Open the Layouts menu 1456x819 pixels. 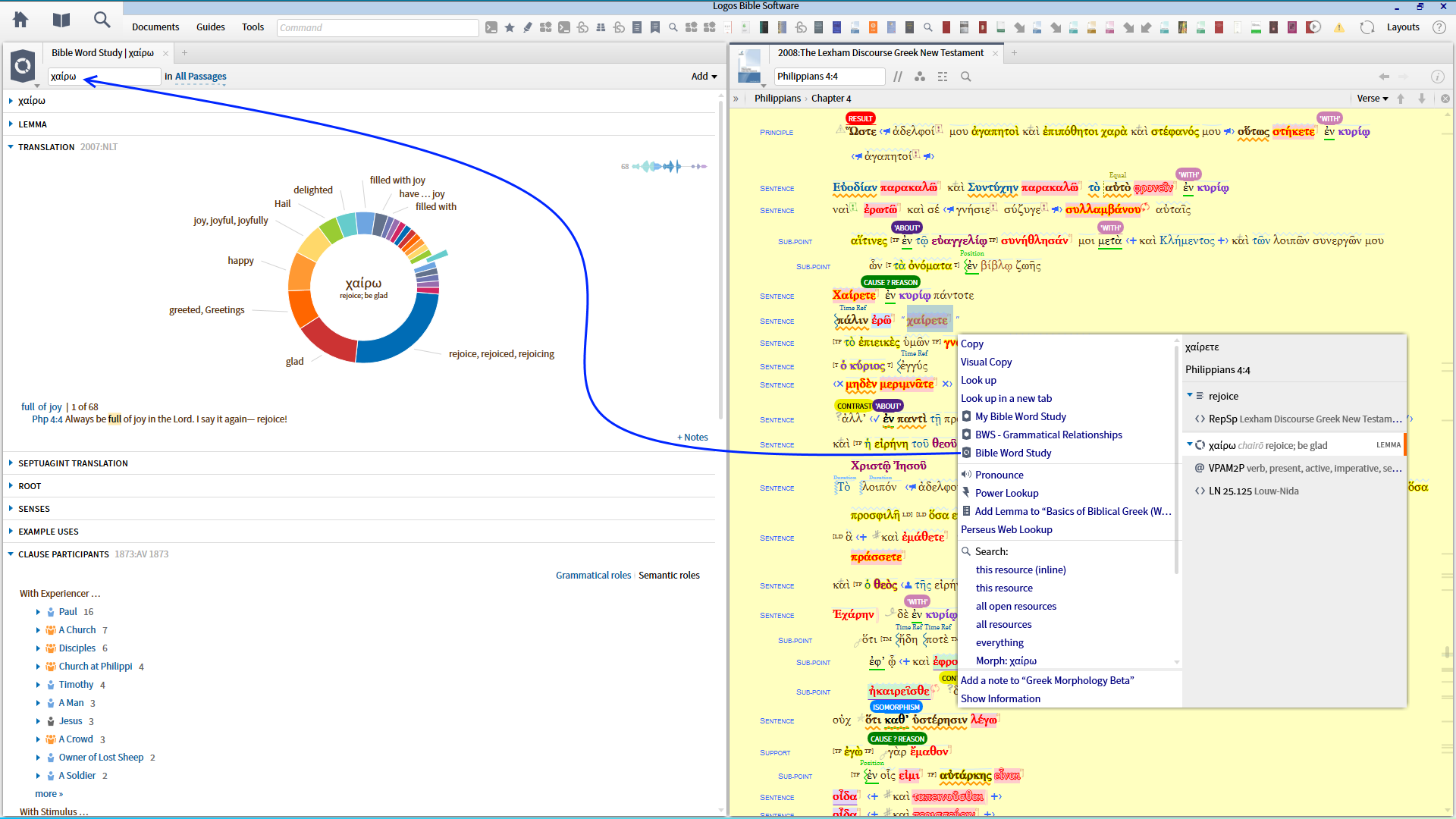(1403, 27)
